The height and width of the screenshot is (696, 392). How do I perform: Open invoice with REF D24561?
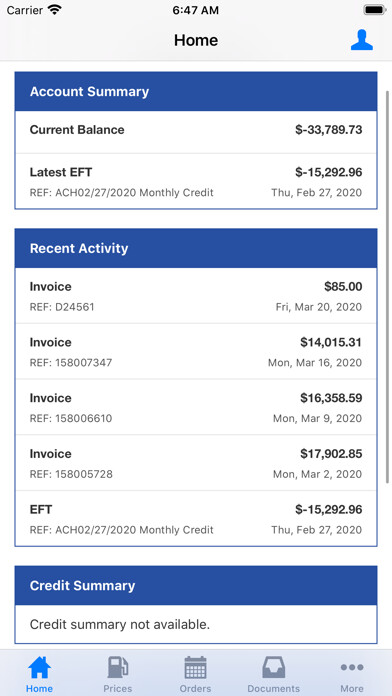pos(196,296)
